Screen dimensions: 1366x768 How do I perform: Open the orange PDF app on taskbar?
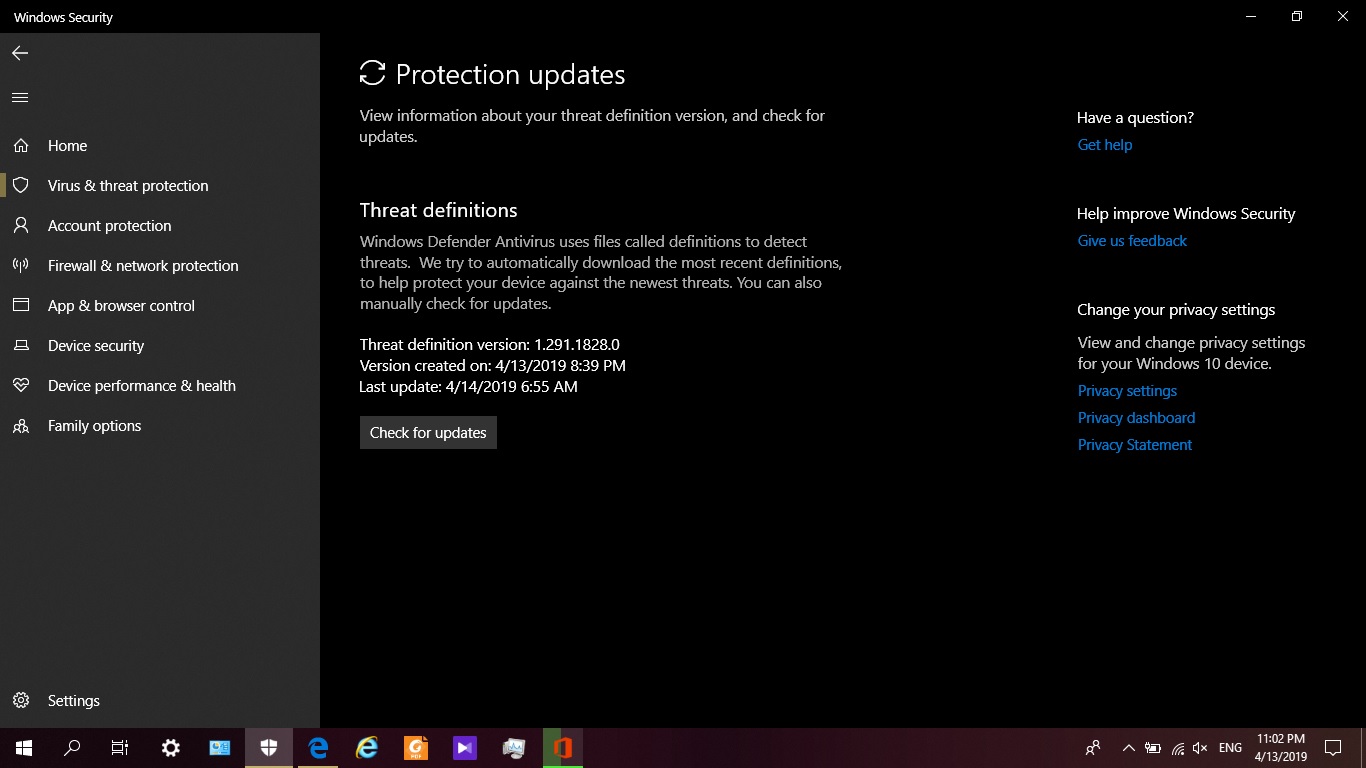416,748
